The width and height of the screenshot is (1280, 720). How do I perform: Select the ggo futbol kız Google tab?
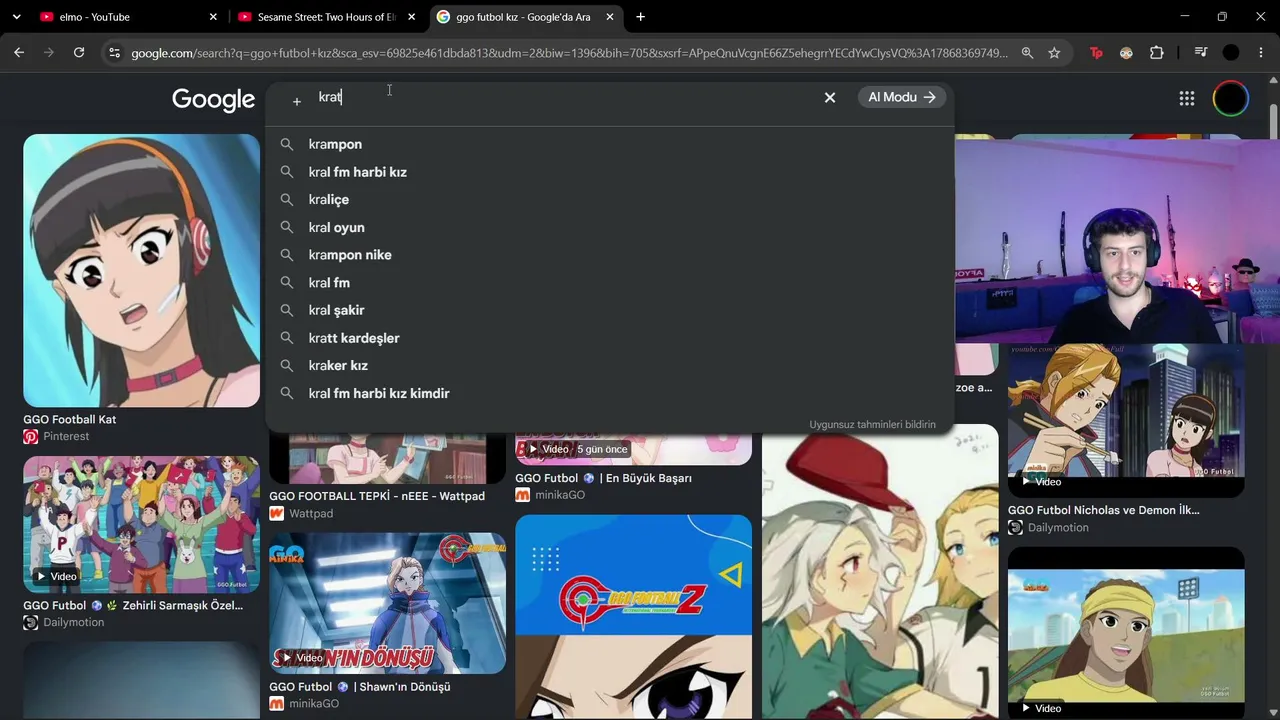pos(525,17)
